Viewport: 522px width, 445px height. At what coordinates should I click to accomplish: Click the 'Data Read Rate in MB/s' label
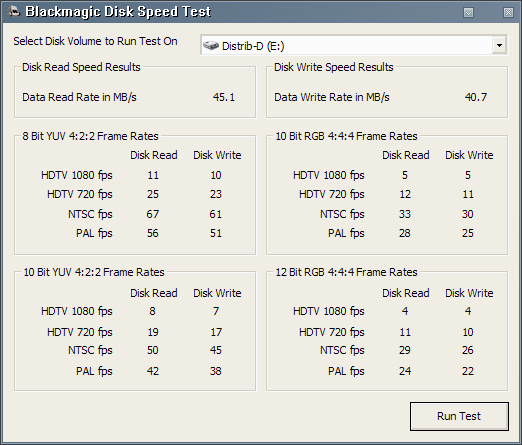click(79, 97)
